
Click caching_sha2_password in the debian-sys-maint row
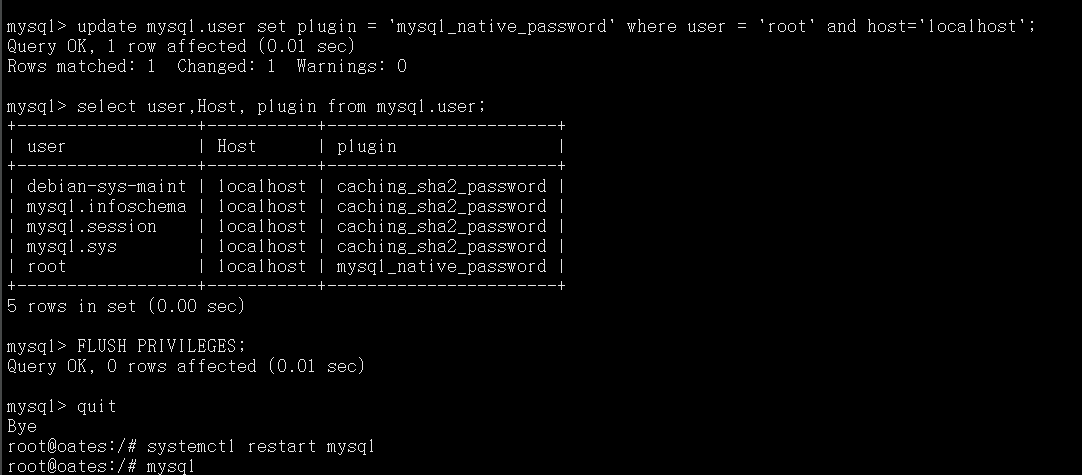441,186
